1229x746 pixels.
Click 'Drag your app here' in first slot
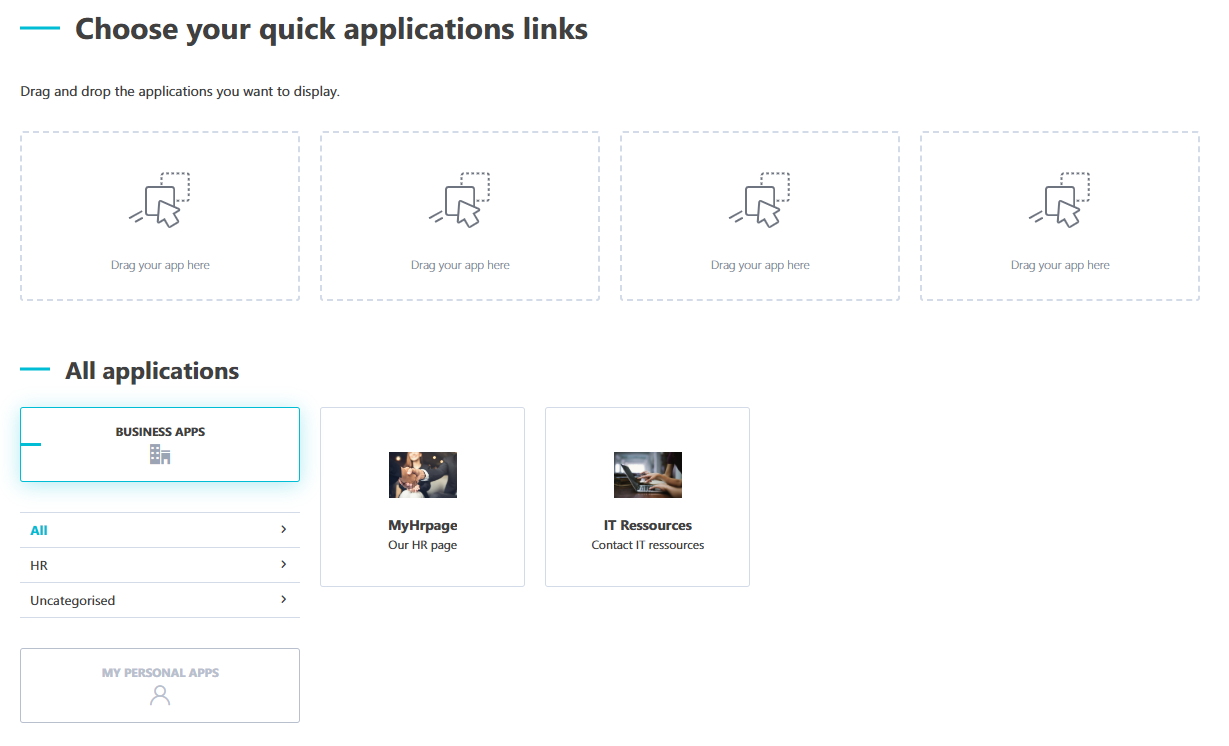coord(160,265)
